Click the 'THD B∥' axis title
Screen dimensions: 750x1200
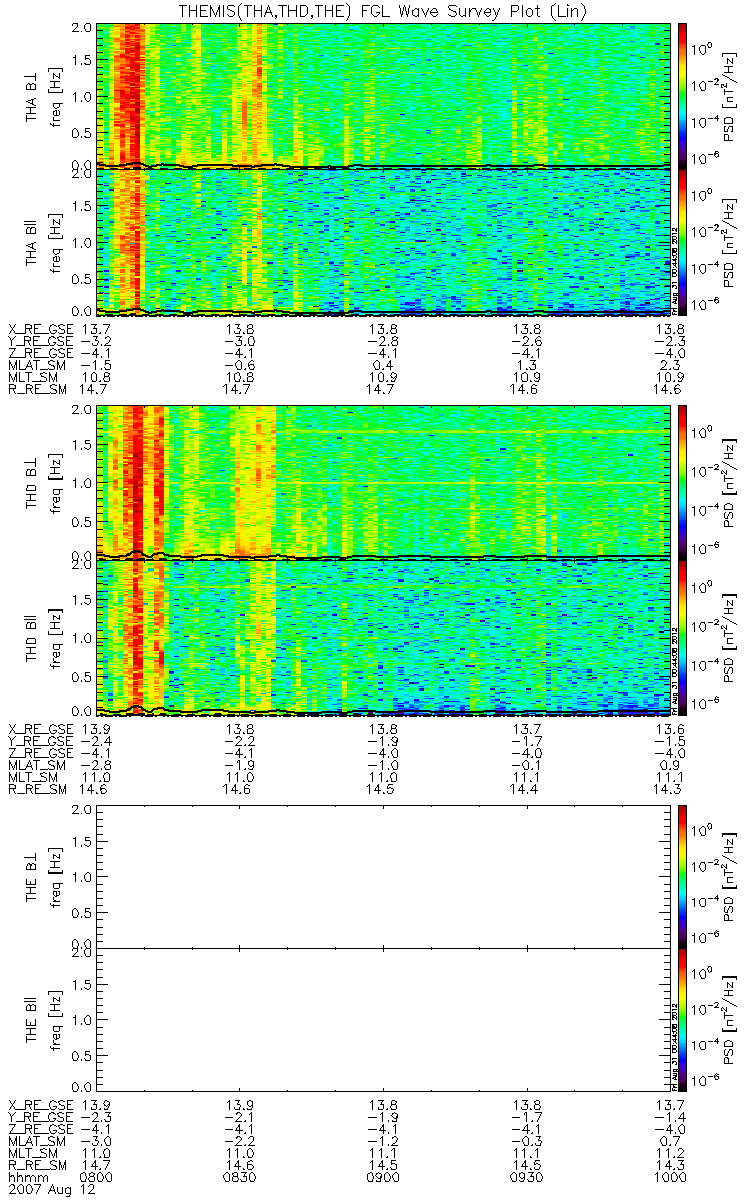click(32, 637)
